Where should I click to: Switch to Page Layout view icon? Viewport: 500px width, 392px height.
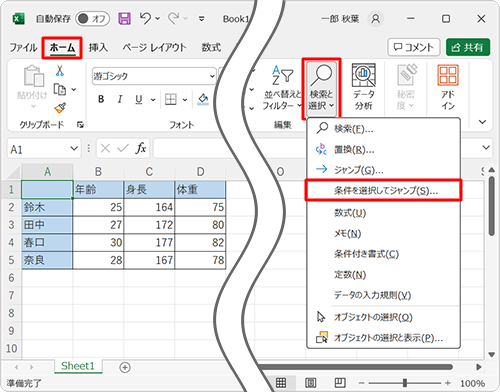pyautogui.click(x=310, y=383)
